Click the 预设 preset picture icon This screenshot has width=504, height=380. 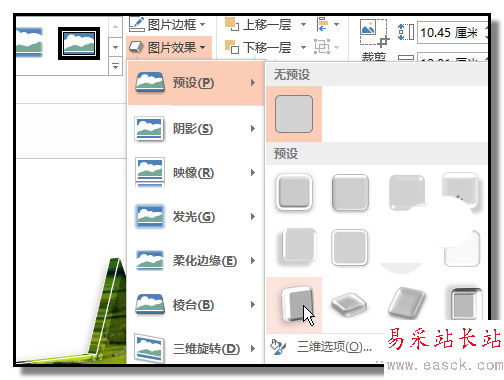pos(150,82)
